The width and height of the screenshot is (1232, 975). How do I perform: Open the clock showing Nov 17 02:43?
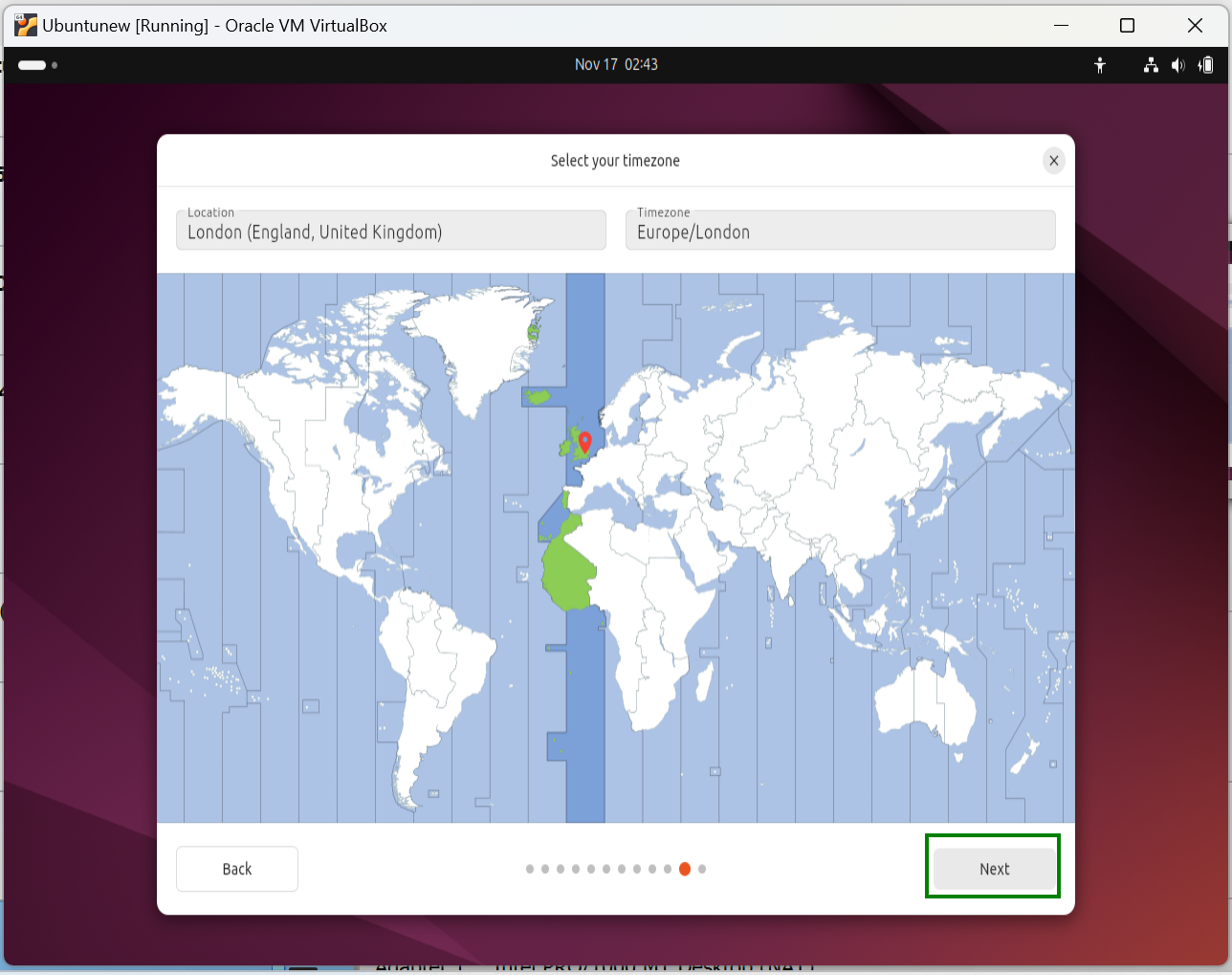click(616, 65)
